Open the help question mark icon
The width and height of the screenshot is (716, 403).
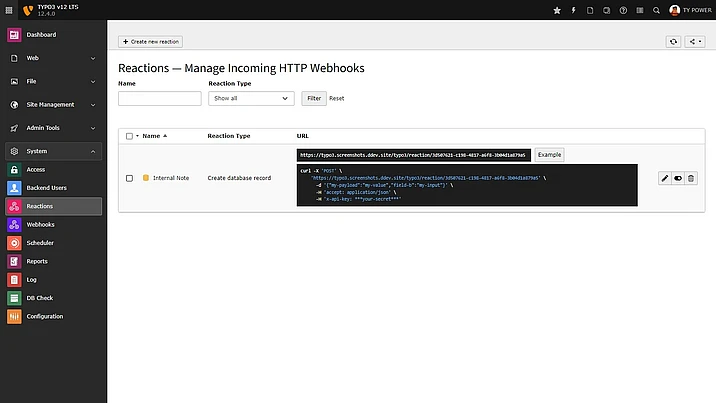[624, 10]
